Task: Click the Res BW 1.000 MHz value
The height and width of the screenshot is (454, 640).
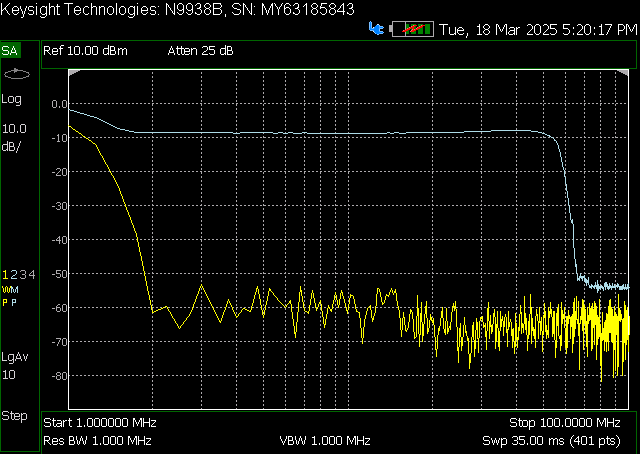Action: 98,441
